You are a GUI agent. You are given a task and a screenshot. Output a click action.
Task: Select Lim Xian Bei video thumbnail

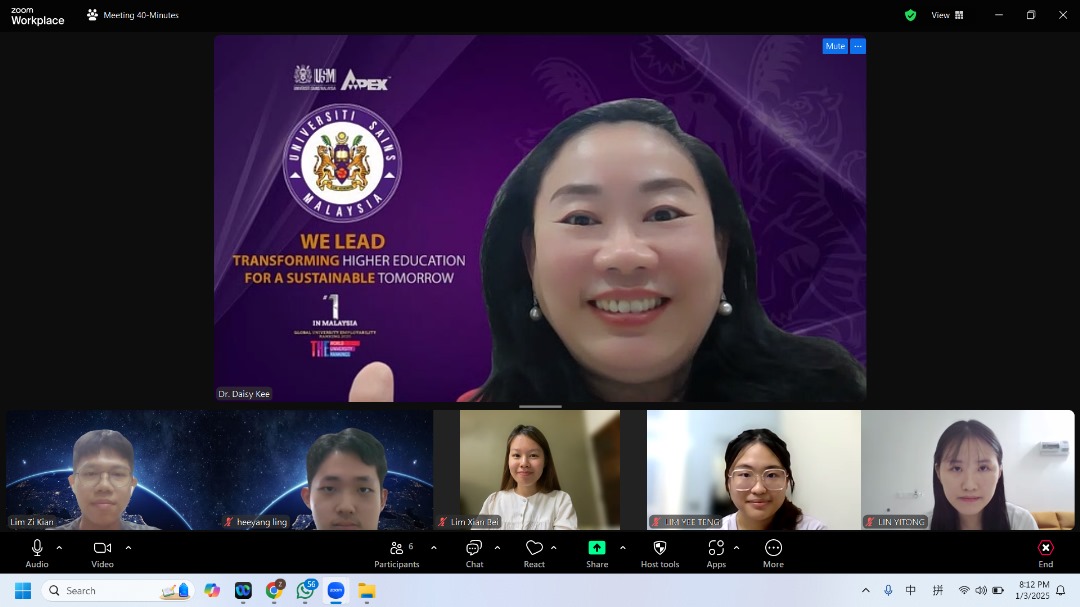[x=540, y=470]
